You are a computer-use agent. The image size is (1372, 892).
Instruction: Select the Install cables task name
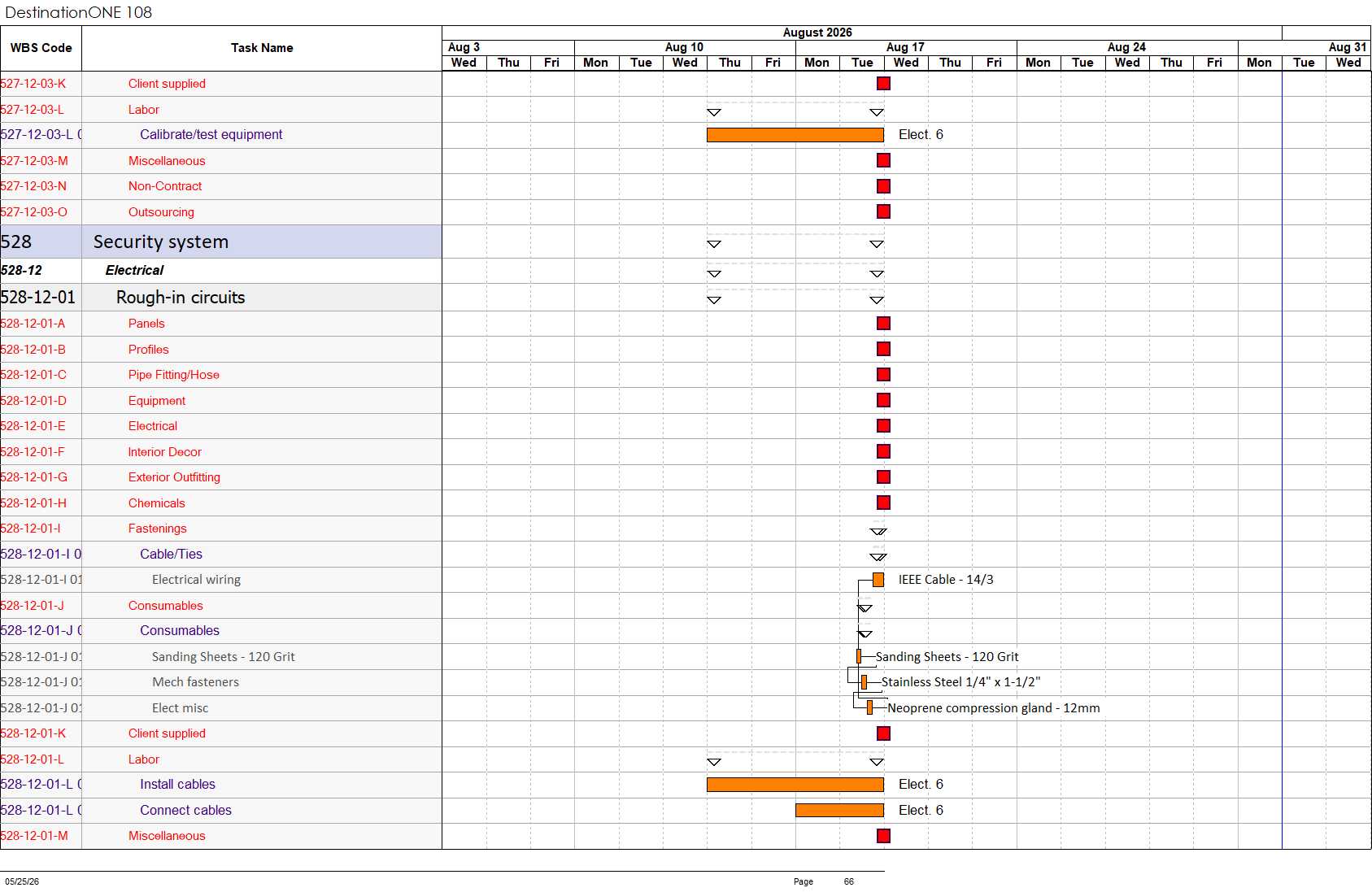[177, 785]
